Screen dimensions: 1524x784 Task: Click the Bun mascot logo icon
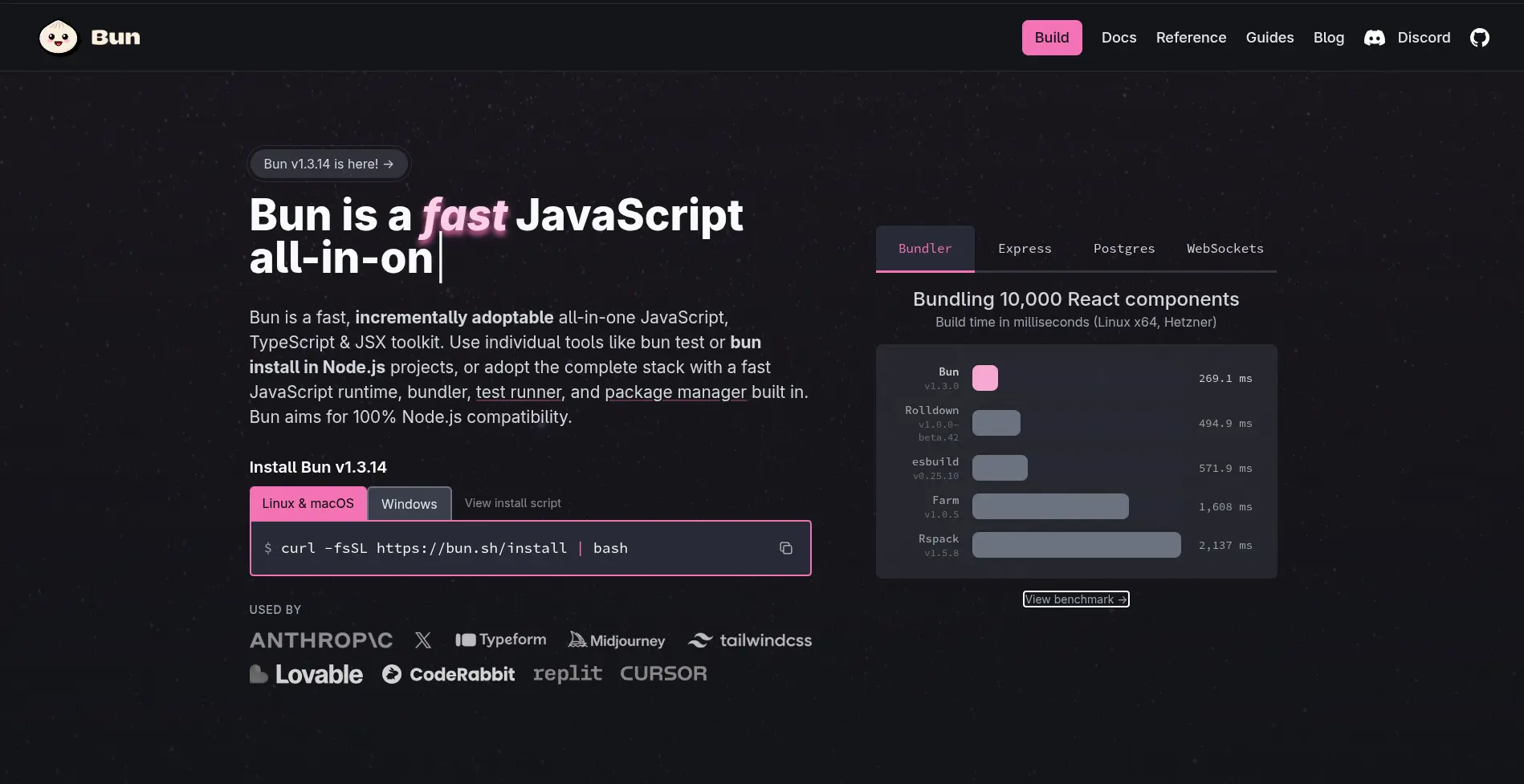(59, 38)
